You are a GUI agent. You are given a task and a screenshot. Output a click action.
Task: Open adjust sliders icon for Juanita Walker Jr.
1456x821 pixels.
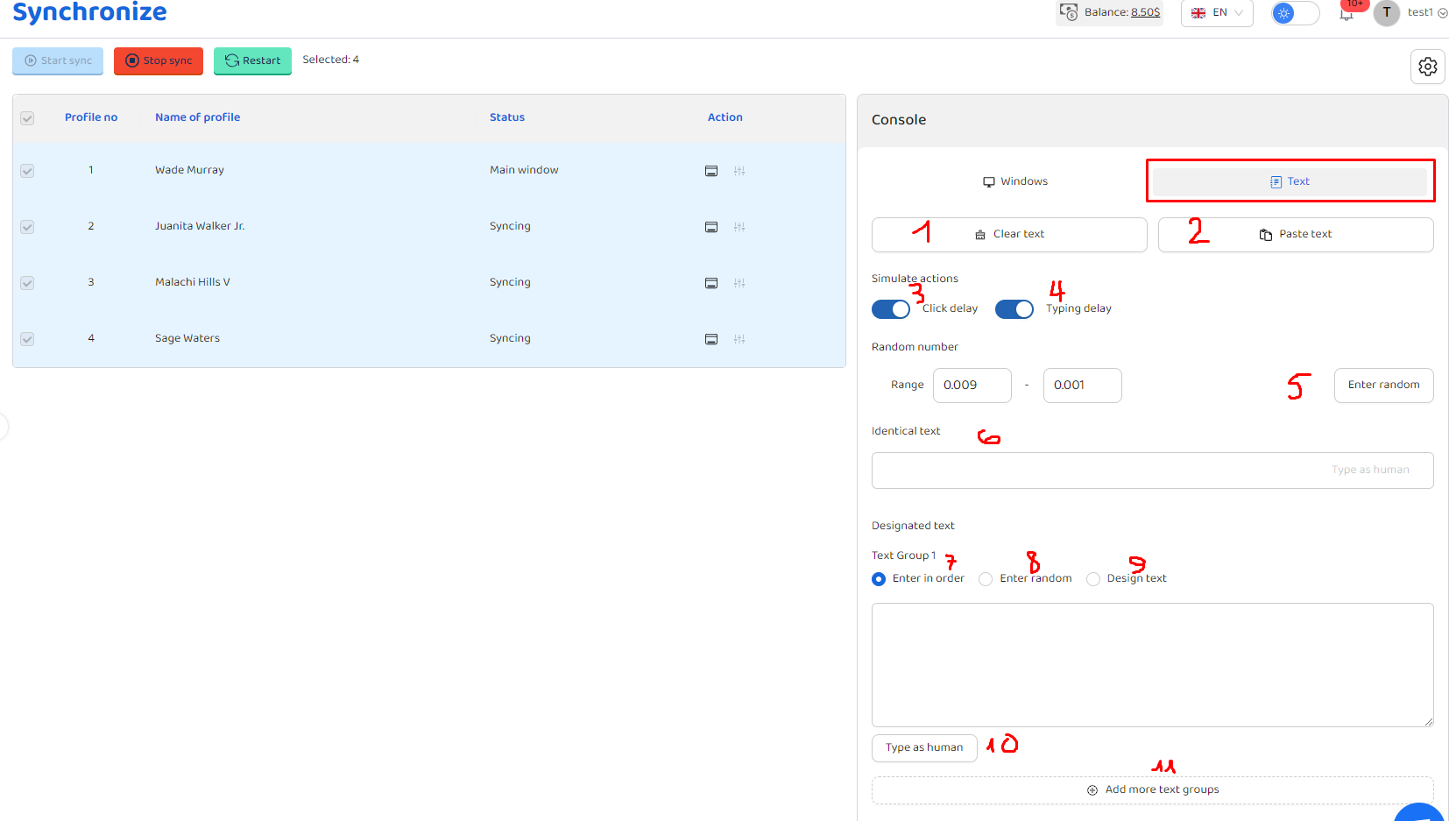coord(739,227)
